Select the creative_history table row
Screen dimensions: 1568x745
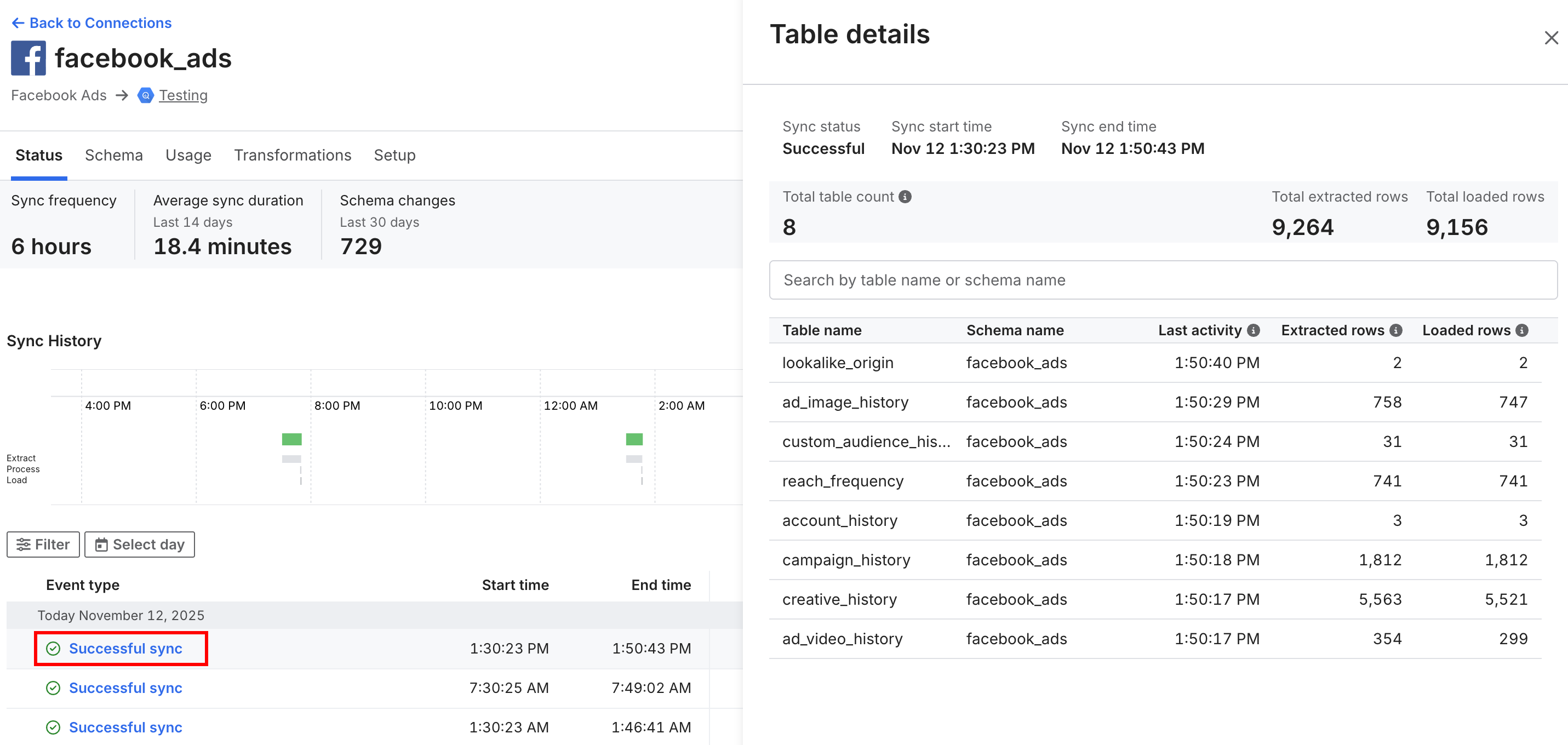pos(839,599)
